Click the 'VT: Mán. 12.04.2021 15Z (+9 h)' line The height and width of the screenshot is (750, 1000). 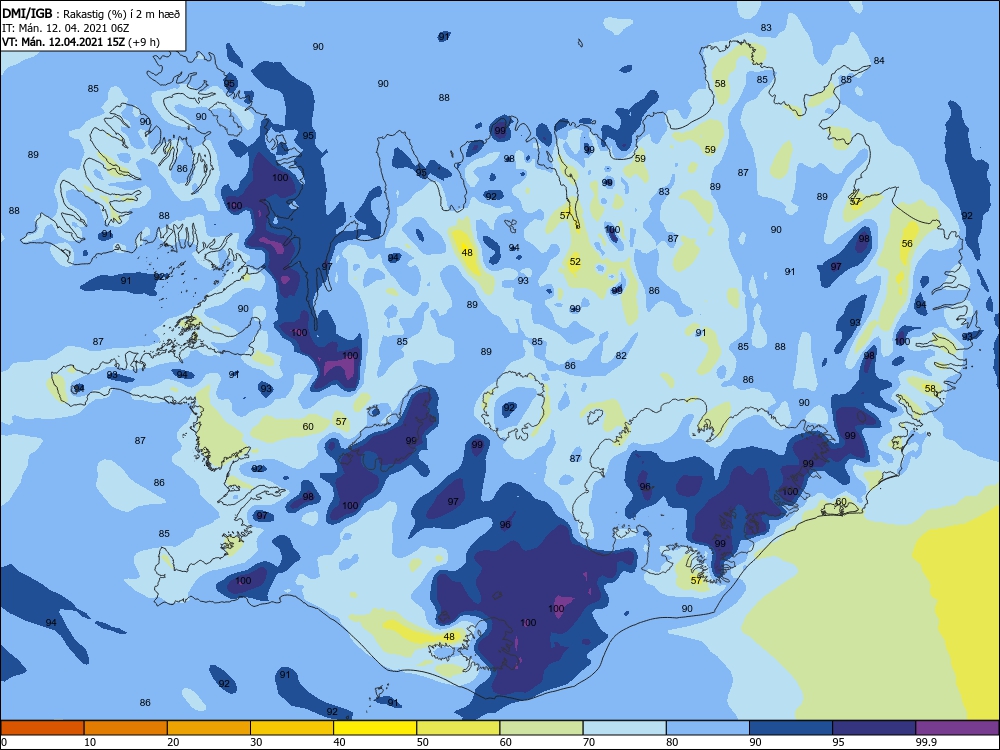click(81, 42)
